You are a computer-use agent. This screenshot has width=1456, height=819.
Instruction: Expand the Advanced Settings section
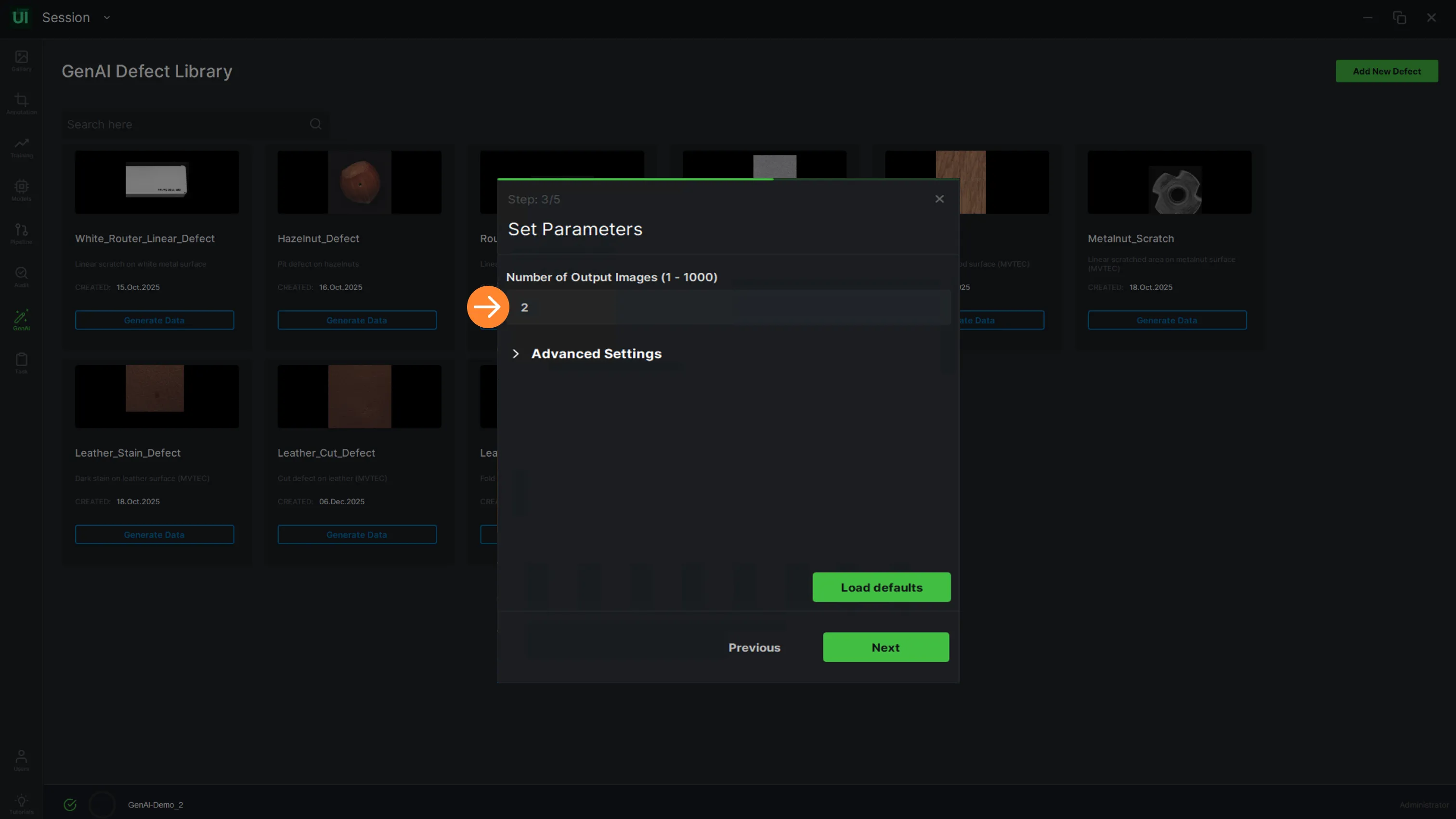point(586,354)
